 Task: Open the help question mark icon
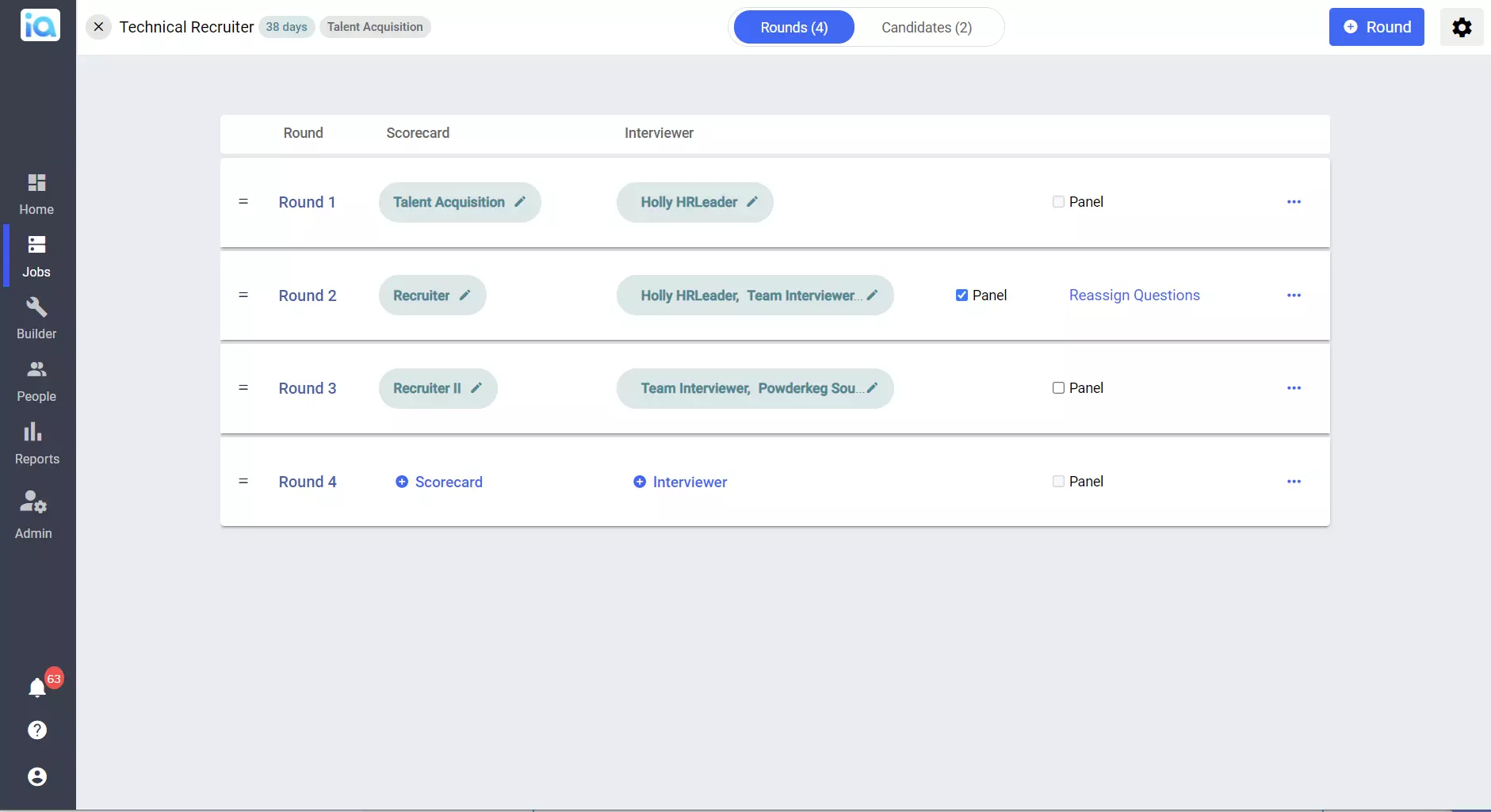[x=37, y=730]
